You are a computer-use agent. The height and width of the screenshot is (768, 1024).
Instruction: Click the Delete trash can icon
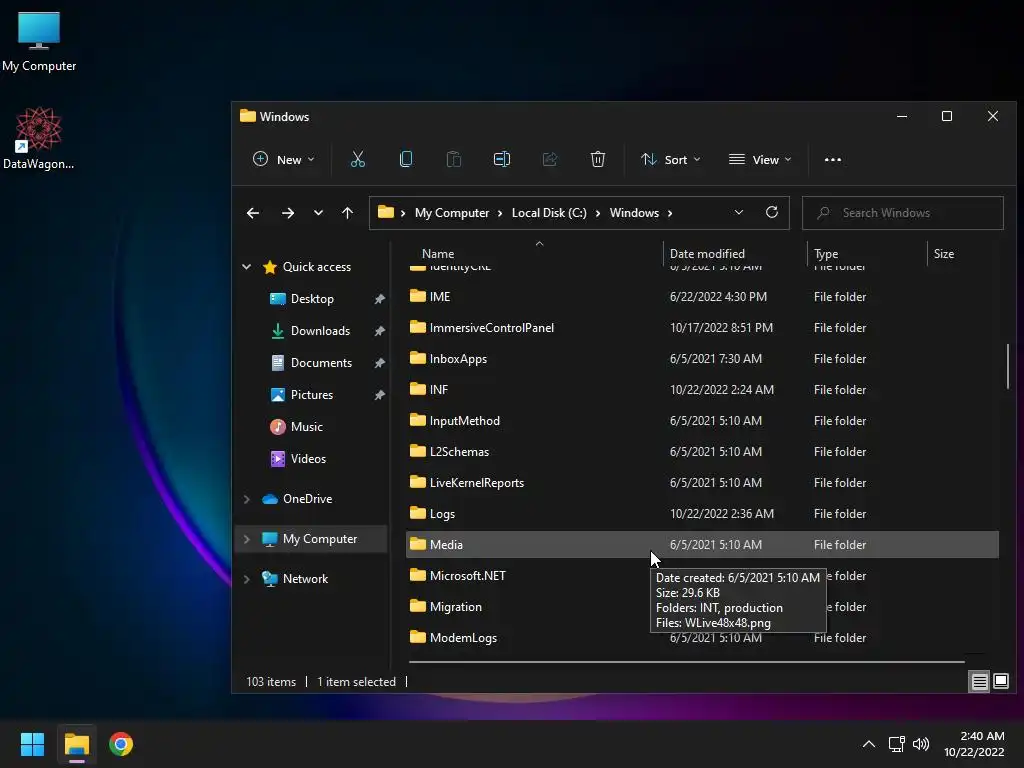click(x=598, y=159)
